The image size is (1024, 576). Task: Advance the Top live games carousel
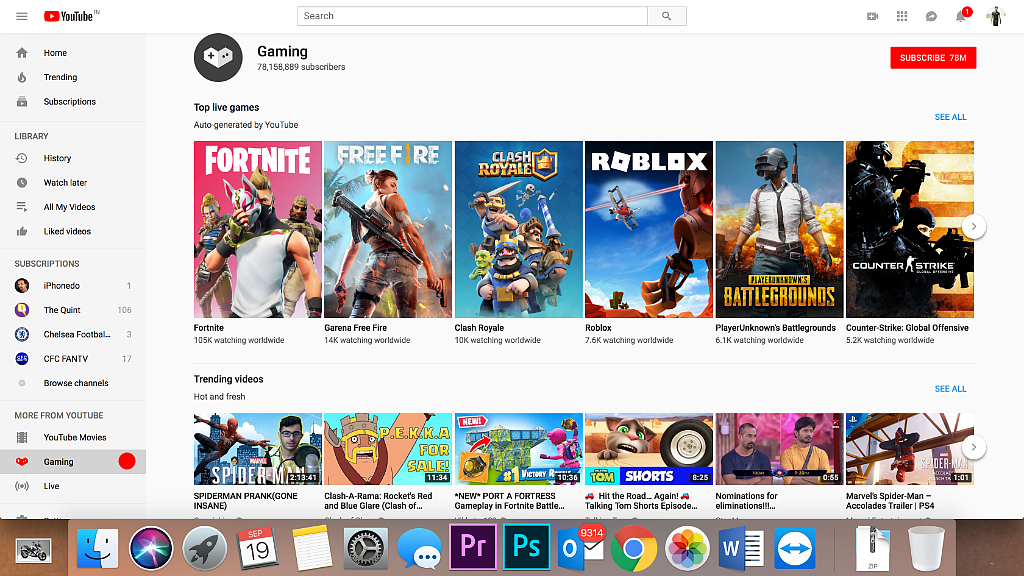(x=974, y=227)
